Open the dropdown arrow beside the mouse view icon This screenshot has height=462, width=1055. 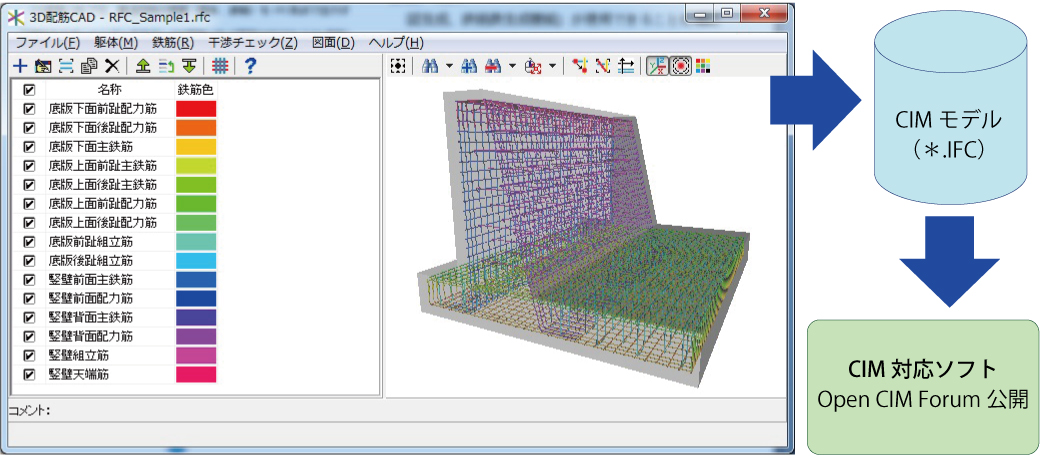(x=552, y=67)
